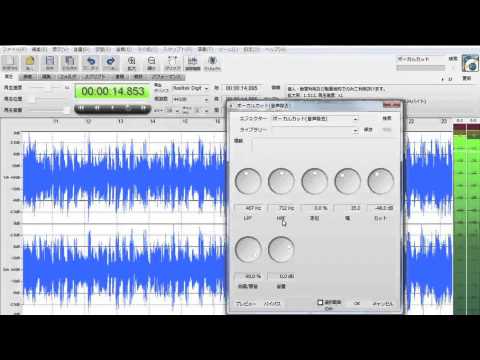Open a file with the yellow folder icon
This screenshot has width=480, height=360.
coord(30,63)
